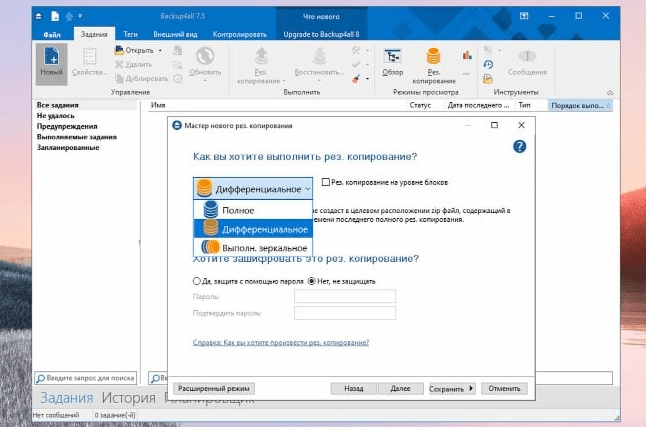Select Да, защита с помощью пароля radio
Viewport: 646px width, 427px height.
tap(197, 281)
